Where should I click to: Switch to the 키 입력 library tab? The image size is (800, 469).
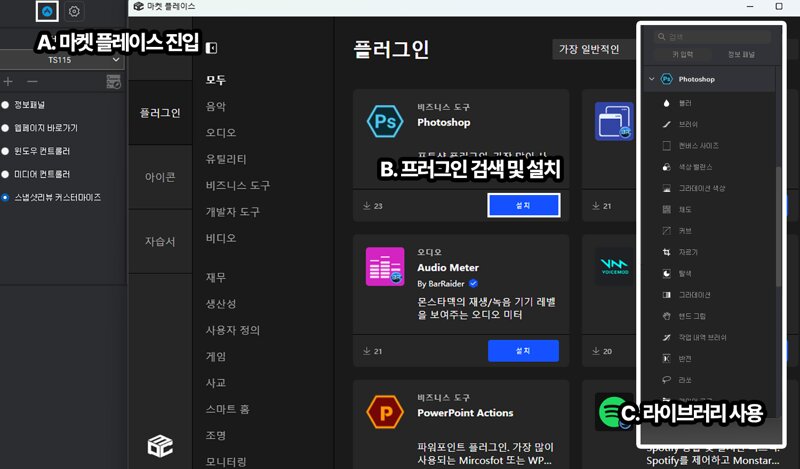[x=683, y=54]
